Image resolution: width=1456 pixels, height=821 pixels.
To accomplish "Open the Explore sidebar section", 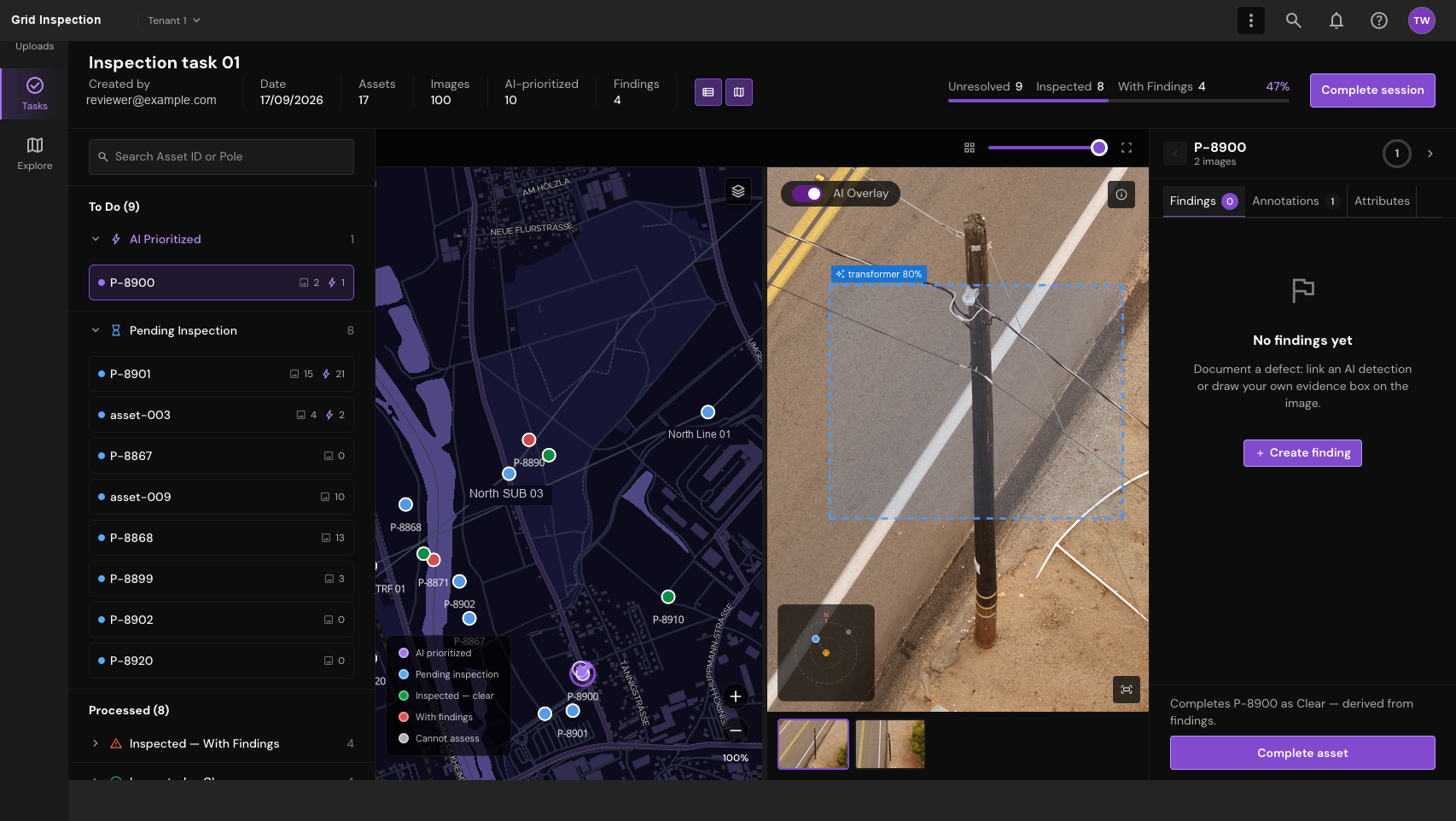I will pyautogui.click(x=34, y=154).
